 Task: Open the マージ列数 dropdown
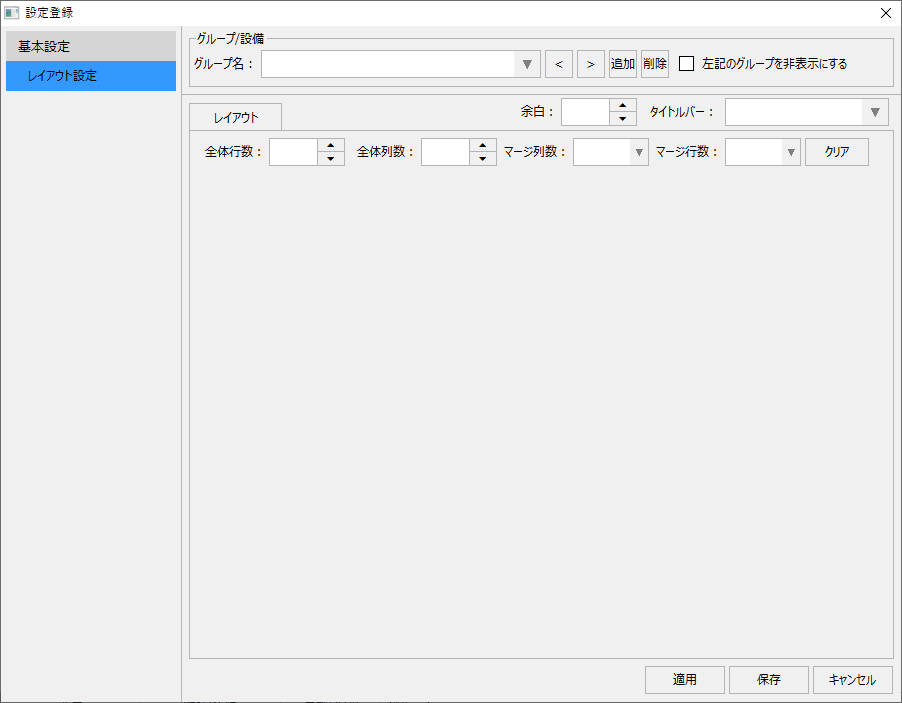click(x=640, y=151)
